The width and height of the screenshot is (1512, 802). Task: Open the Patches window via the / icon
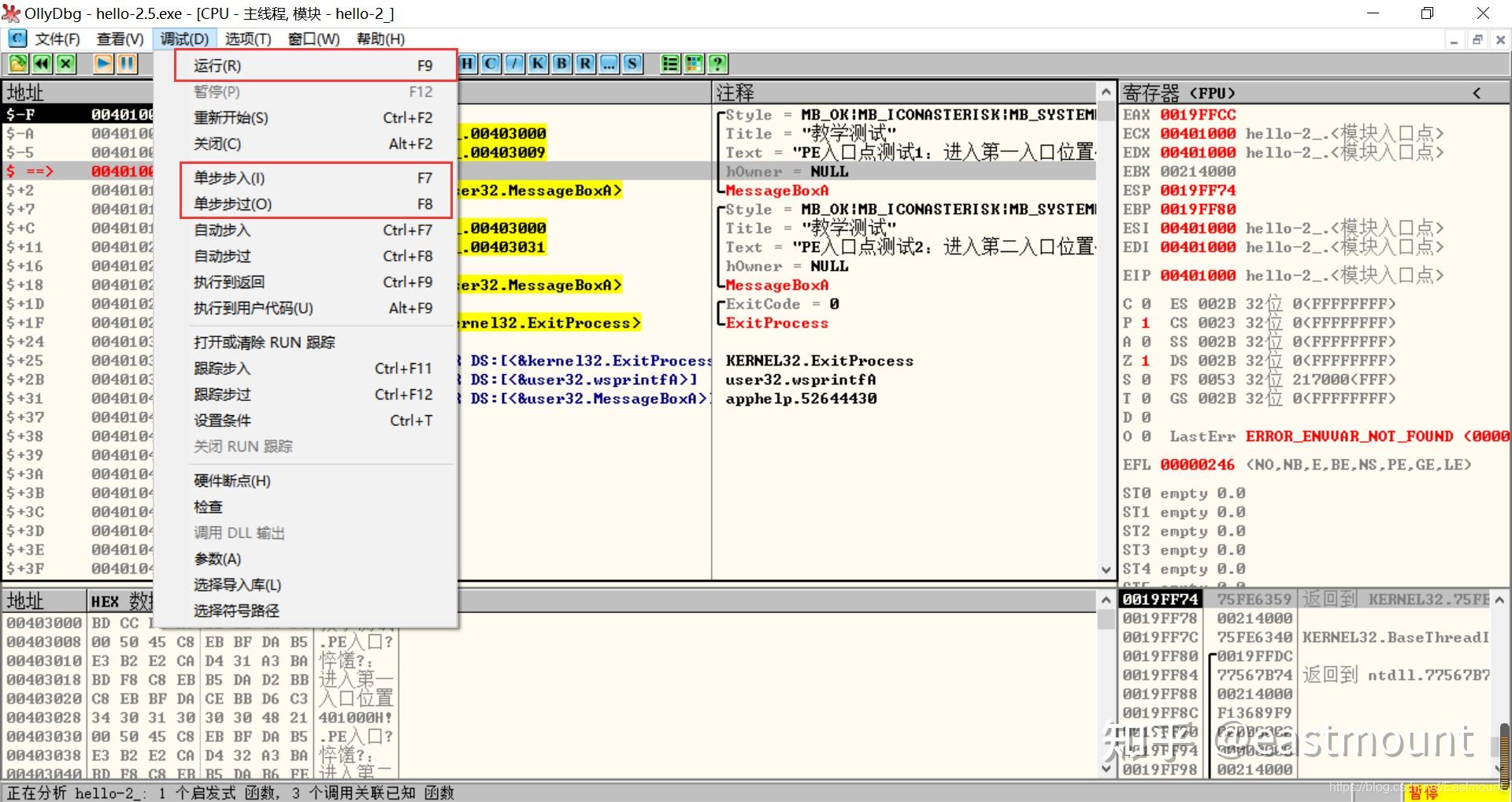tap(513, 64)
